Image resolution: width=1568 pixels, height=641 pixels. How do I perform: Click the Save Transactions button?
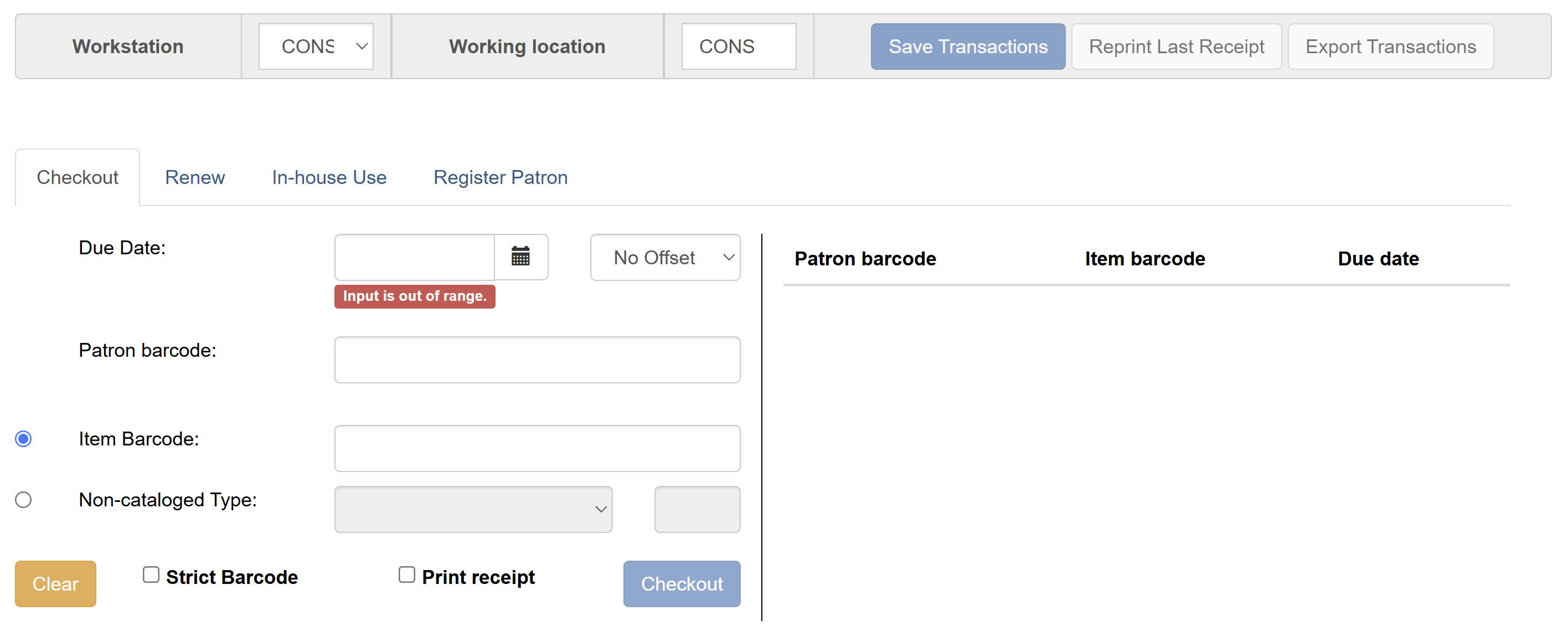(967, 45)
